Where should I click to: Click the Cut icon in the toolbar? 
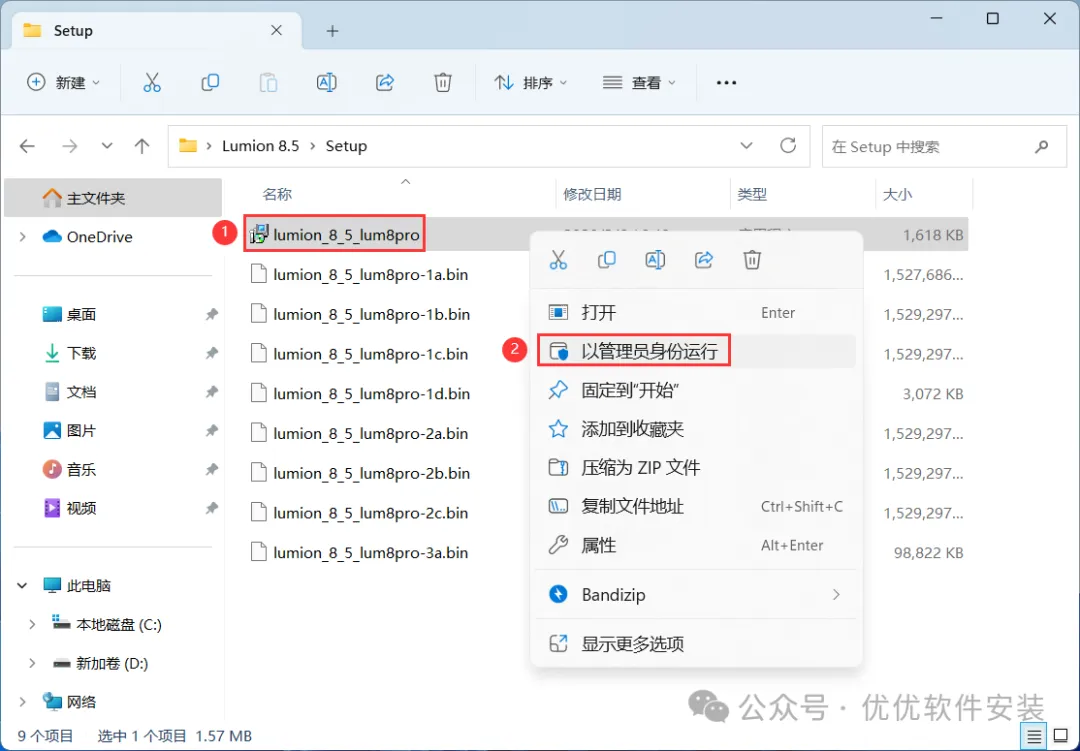coord(152,83)
